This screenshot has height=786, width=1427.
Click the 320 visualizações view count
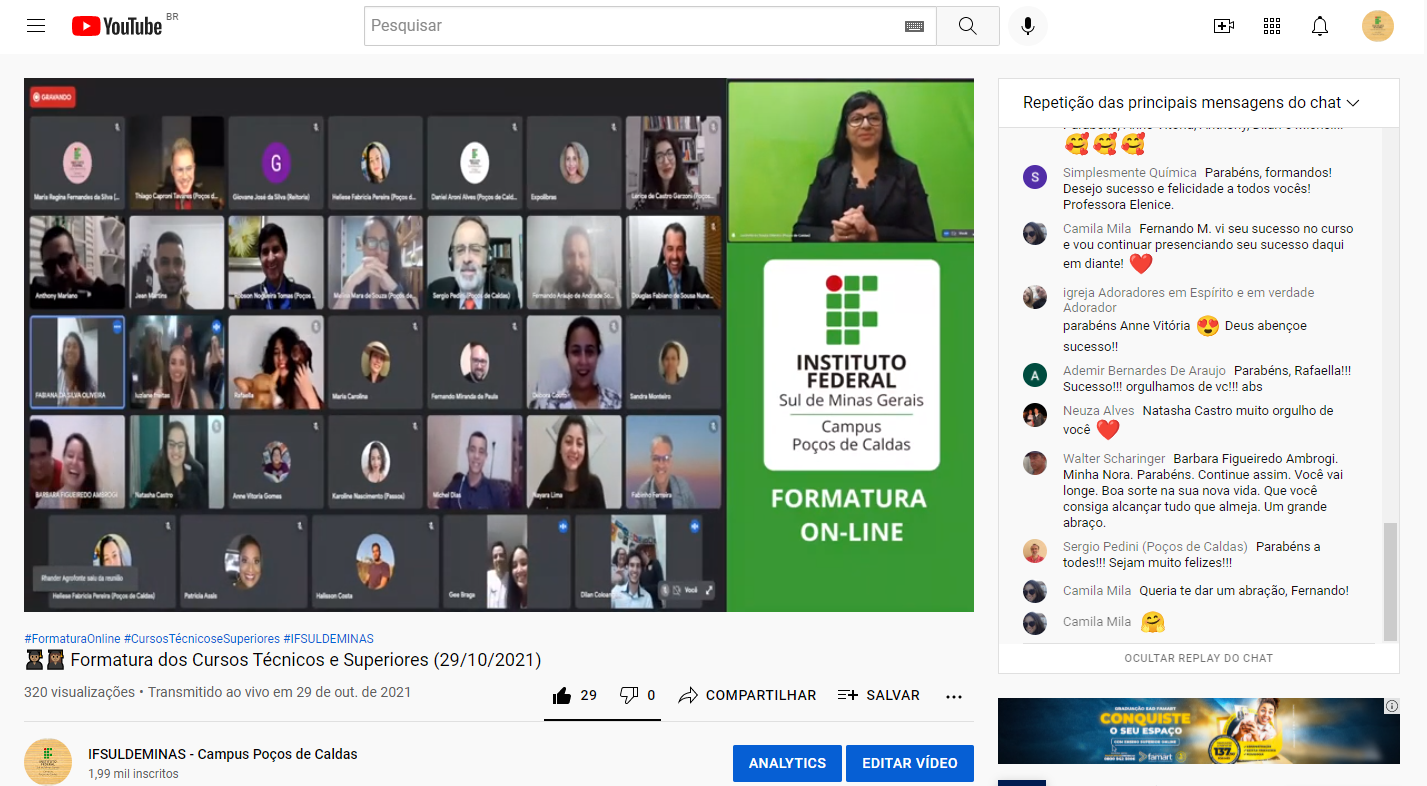point(79,692)
